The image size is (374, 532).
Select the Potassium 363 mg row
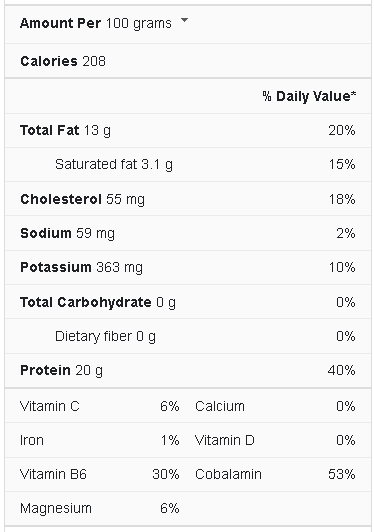point(188,267)
